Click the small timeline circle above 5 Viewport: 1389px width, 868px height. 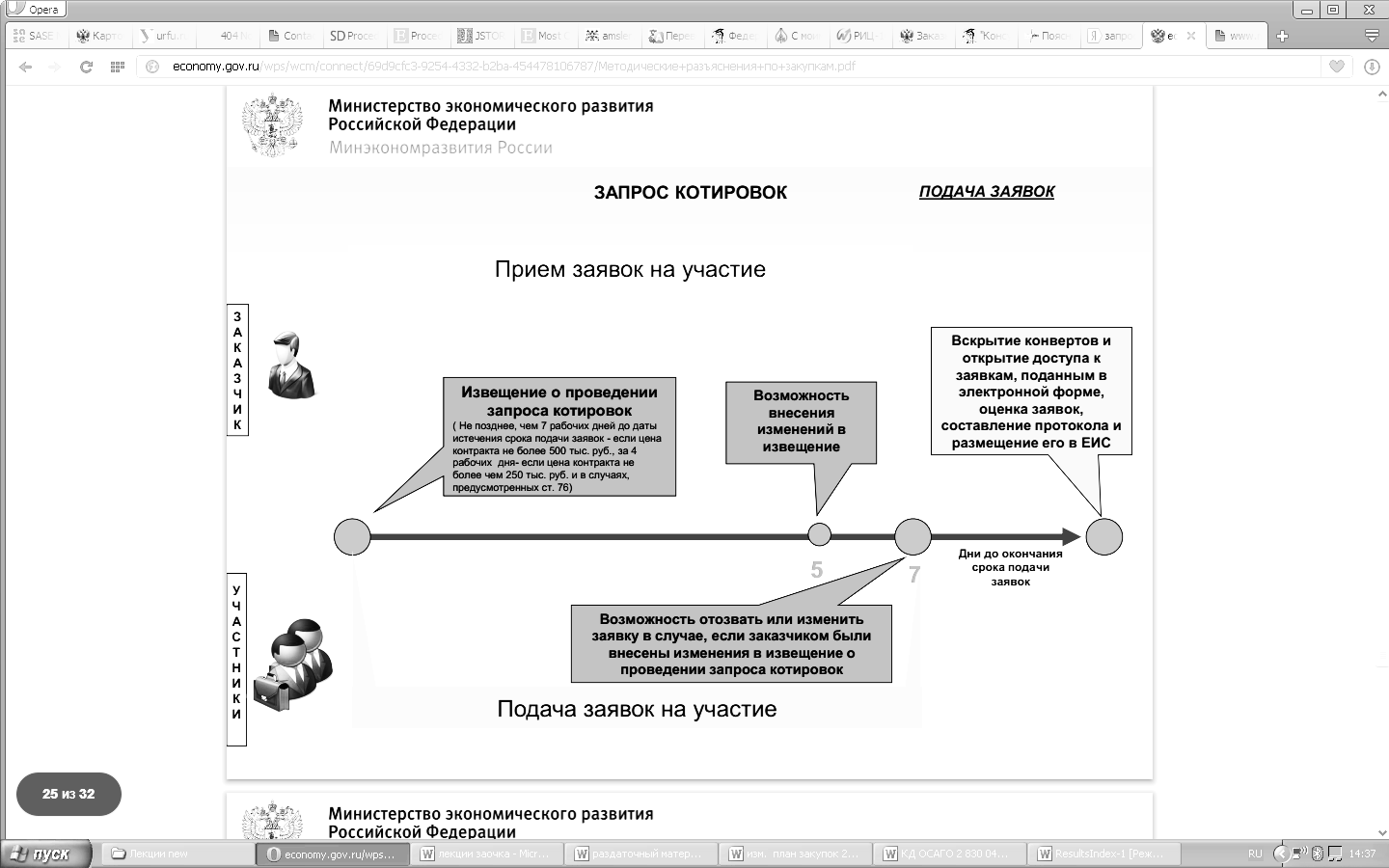[x=819, y=534]
